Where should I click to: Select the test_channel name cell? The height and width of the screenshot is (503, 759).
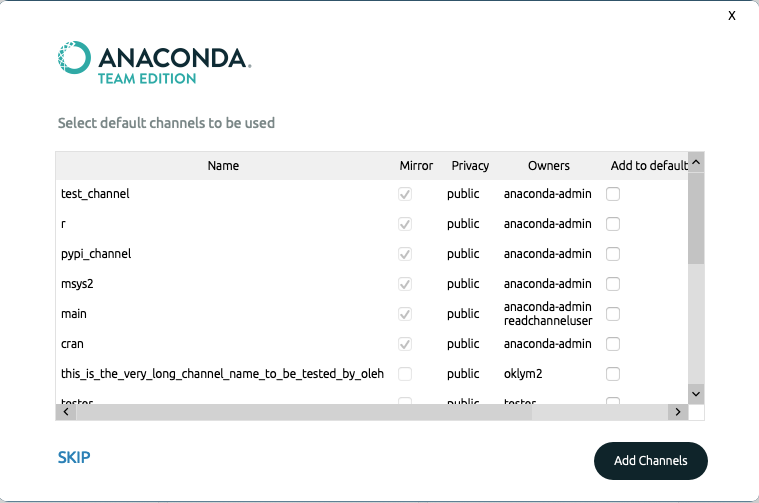coord(95,194)
